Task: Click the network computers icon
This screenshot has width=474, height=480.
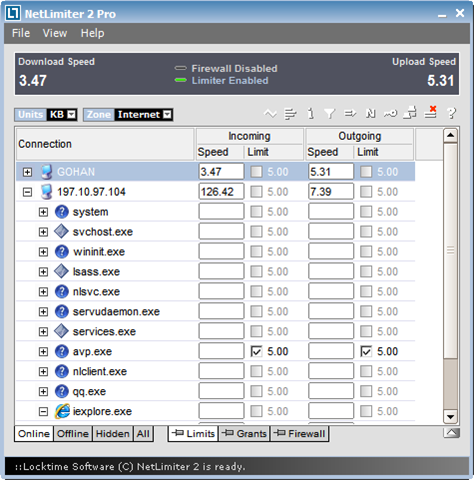Action: click(410, 113)
